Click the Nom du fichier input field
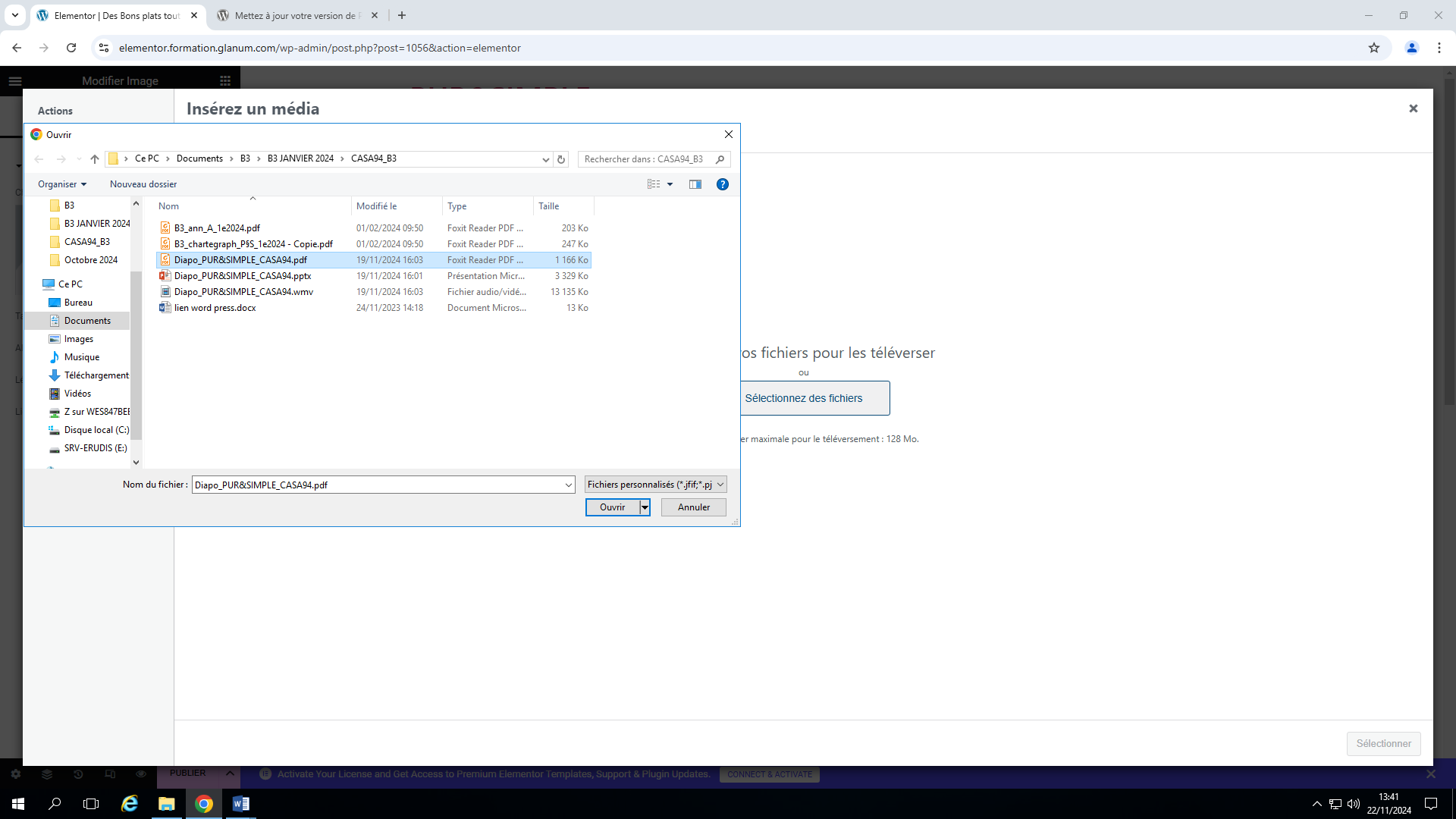Screen dimensions: 1456x819 coord(377,485)
